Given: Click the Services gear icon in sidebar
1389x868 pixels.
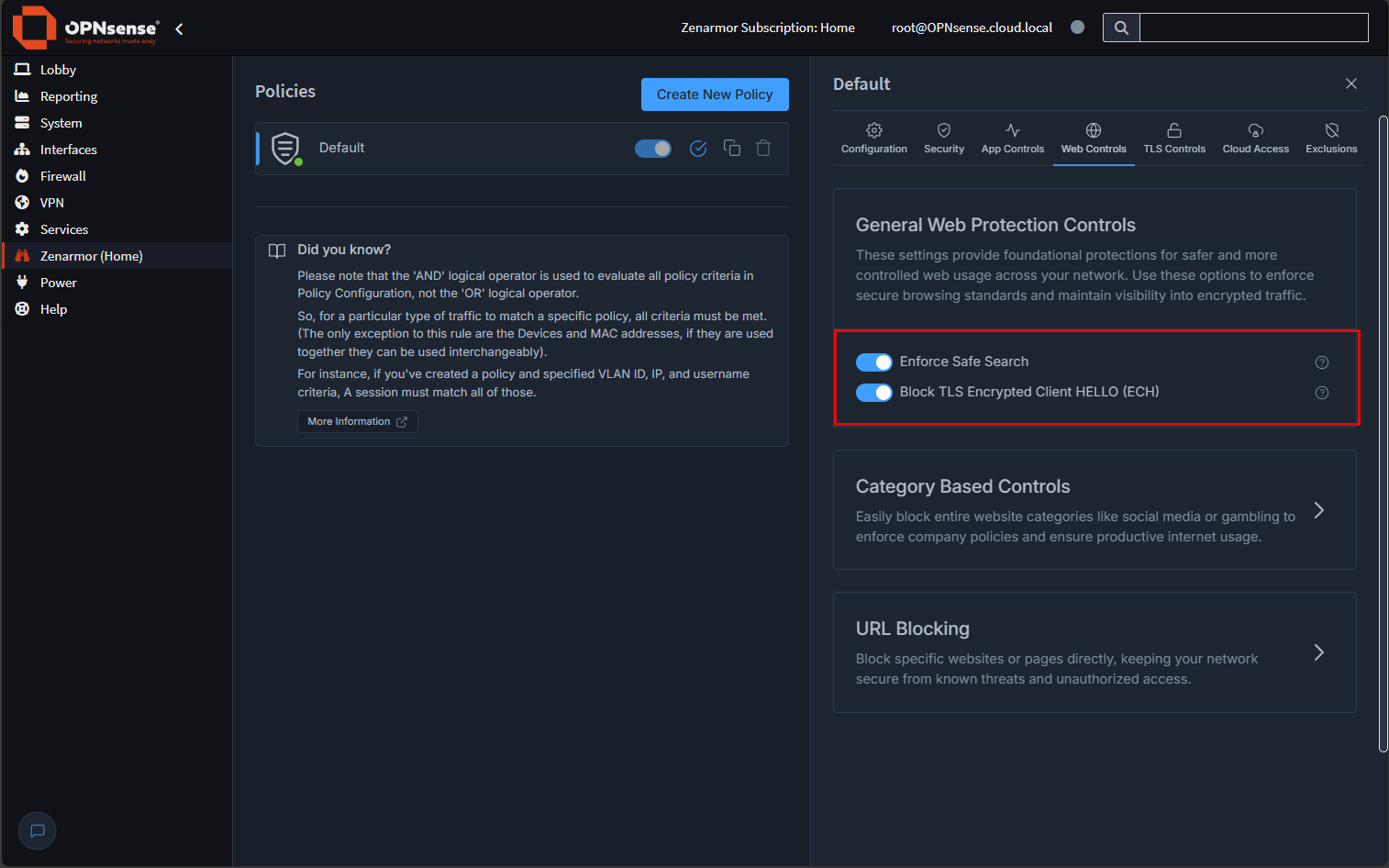Looking at the screenshot, I should pos(21,228).
